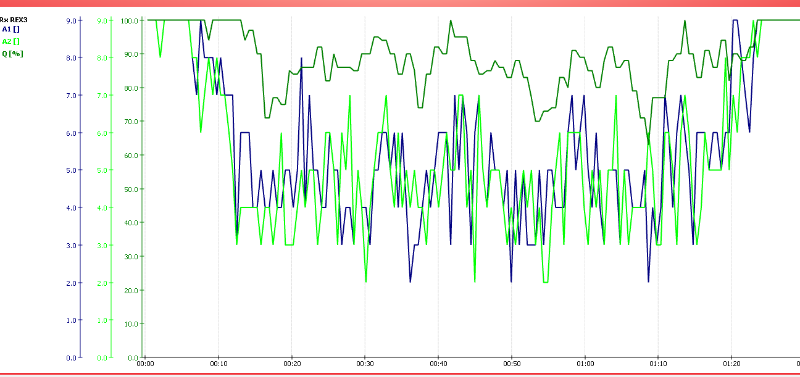The width and height of the screenshot is (800, 377).
Task: Select the A2 legend entry
Action: click(x=11, y=41)
